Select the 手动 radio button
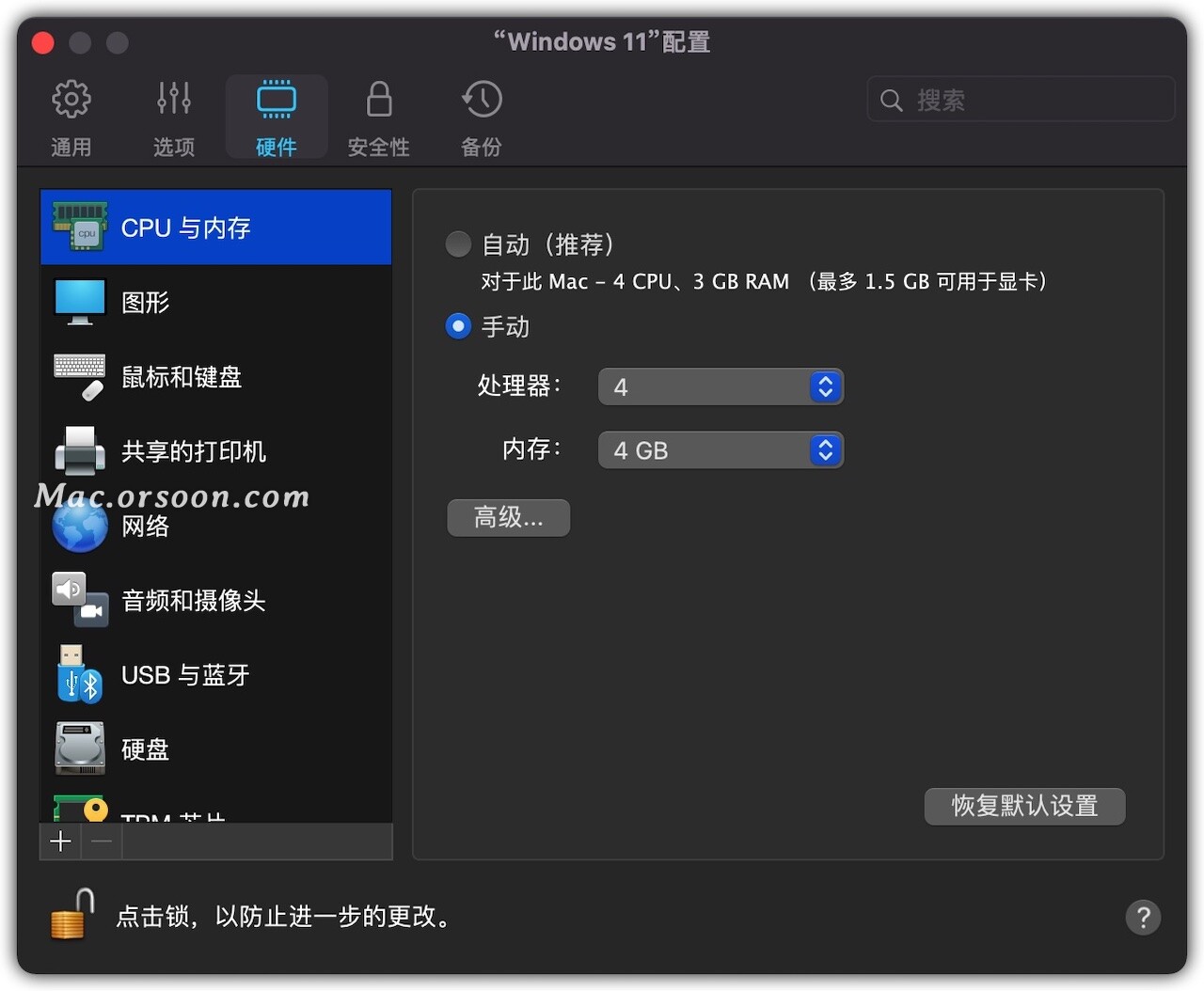 pyautogui.click(x=458, y=326)
